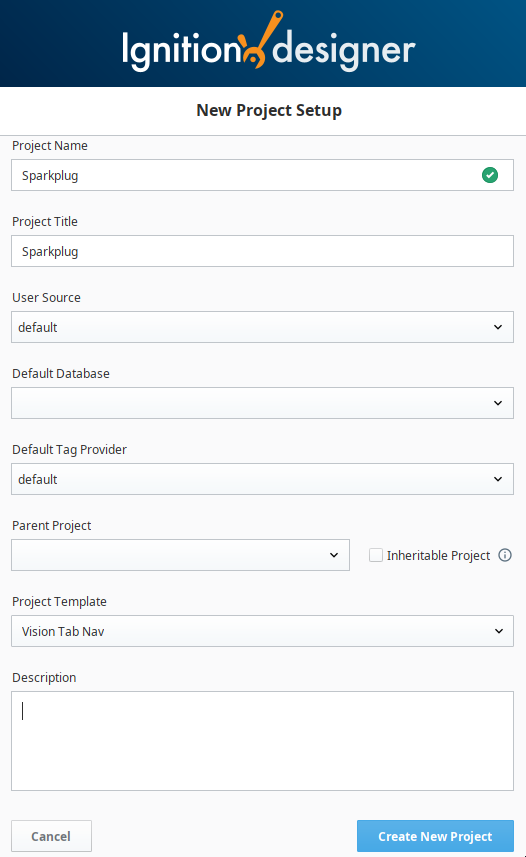The height and width of the screenshot is (857, 526).
Task: Click the Cancel button
Action: pyautogui.click(x=51, y=836)
